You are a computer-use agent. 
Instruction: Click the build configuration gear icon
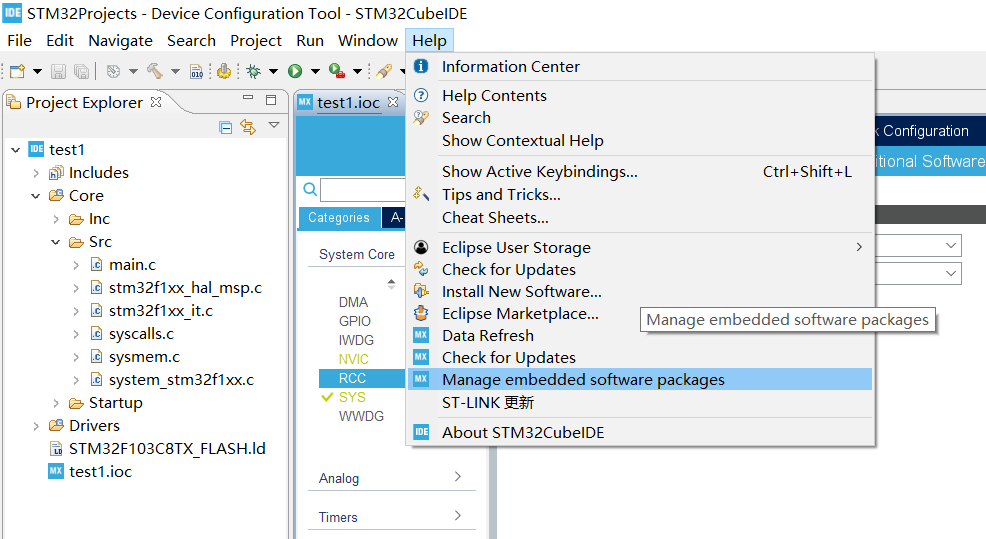point(113,71)
